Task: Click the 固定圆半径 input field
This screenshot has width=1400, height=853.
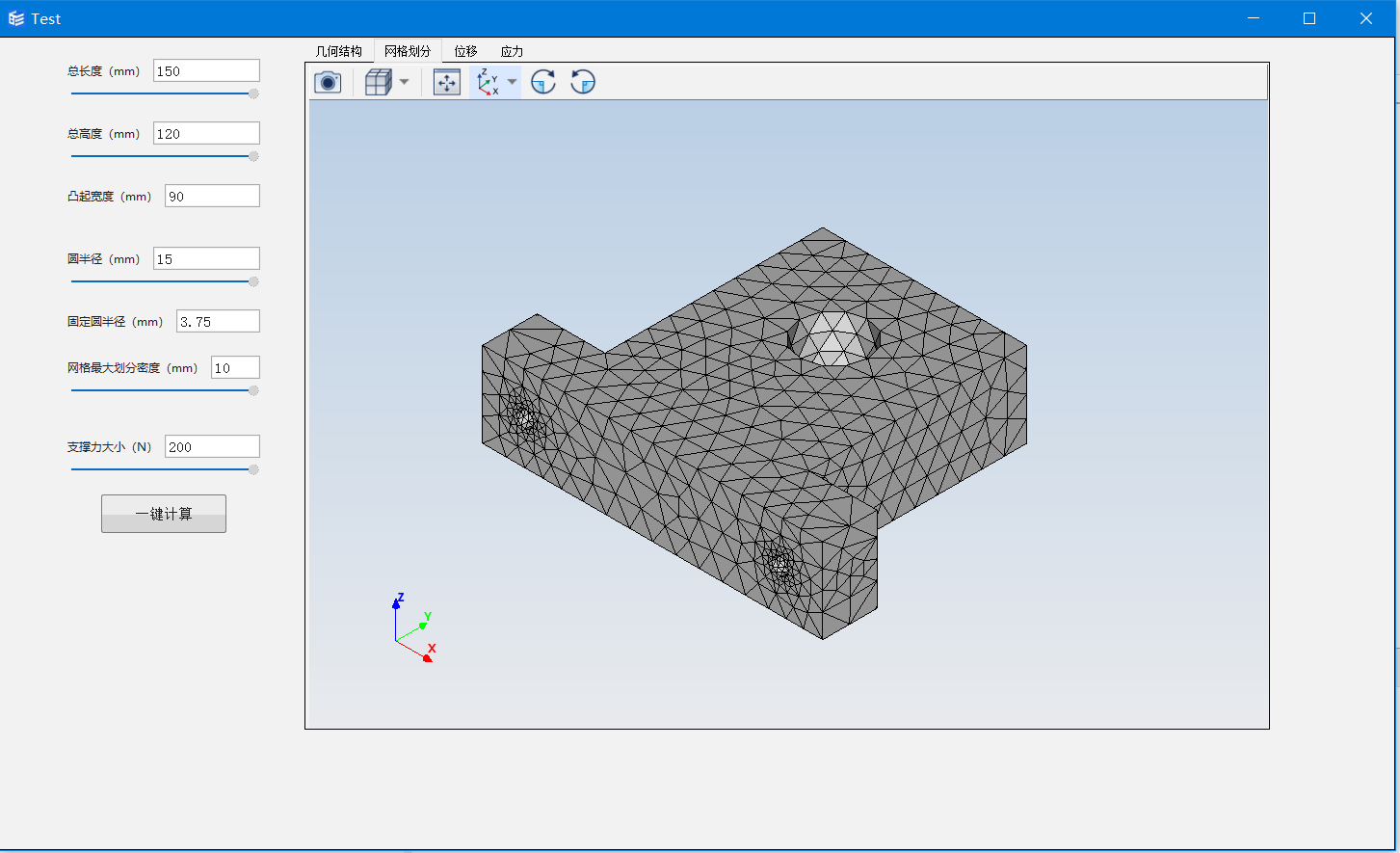Action: pos(218,321)
